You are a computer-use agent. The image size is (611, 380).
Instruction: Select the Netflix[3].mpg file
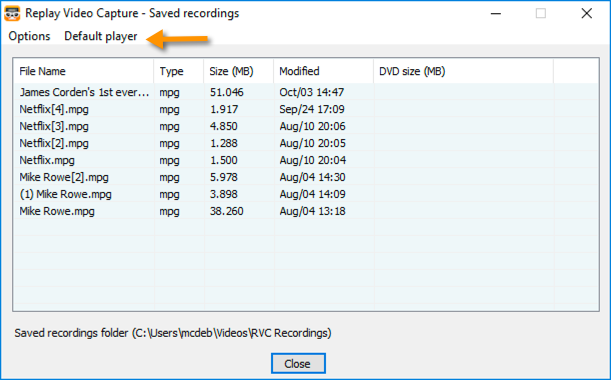(54, 126)
